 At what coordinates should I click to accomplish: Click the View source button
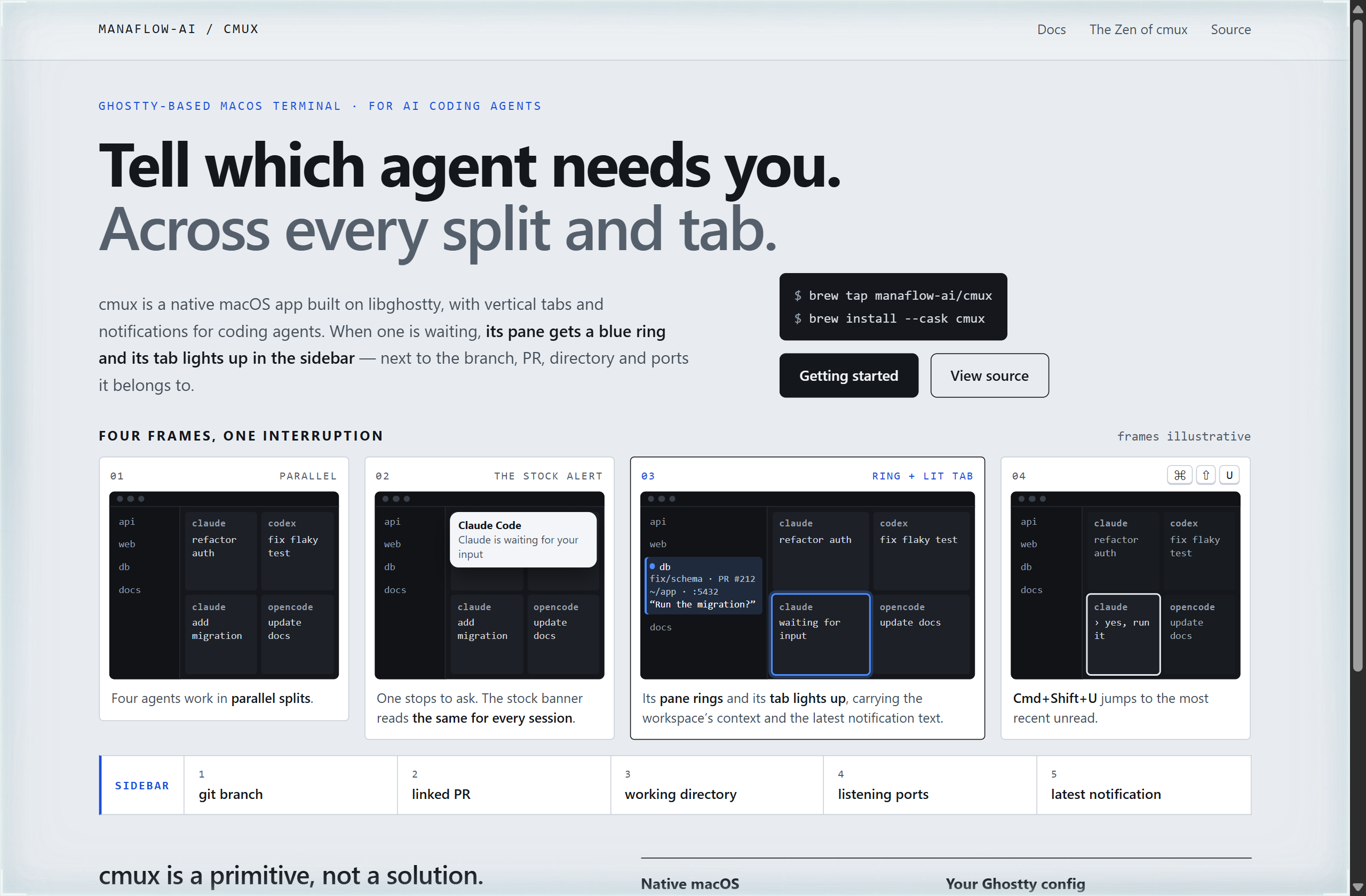[989, 375]
